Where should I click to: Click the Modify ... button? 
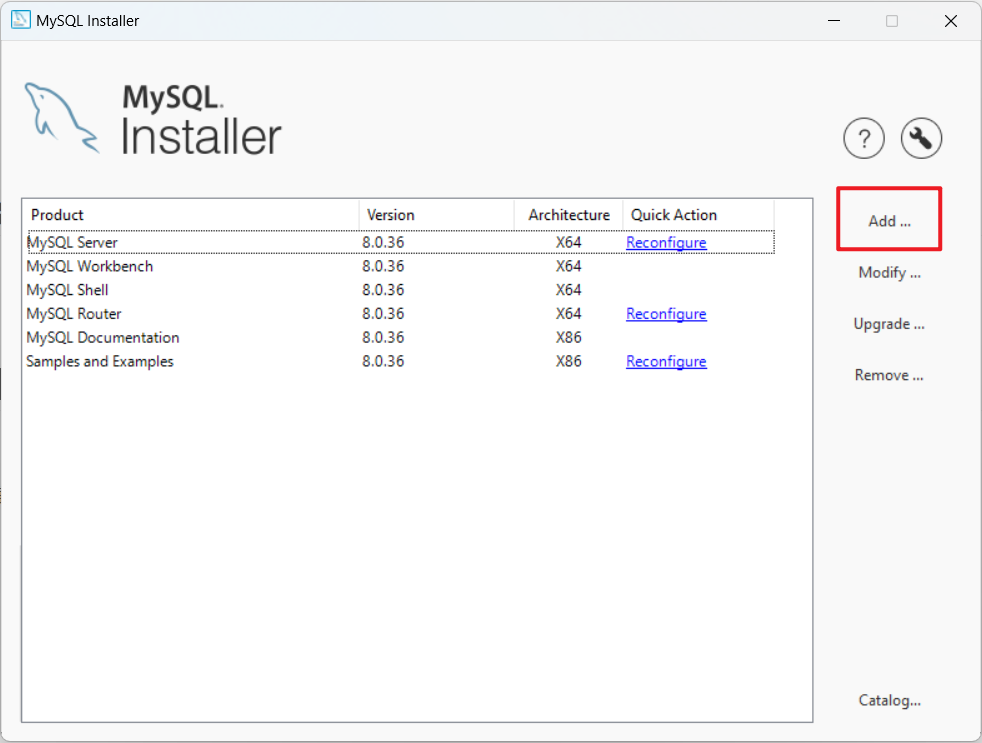point(889,273)
